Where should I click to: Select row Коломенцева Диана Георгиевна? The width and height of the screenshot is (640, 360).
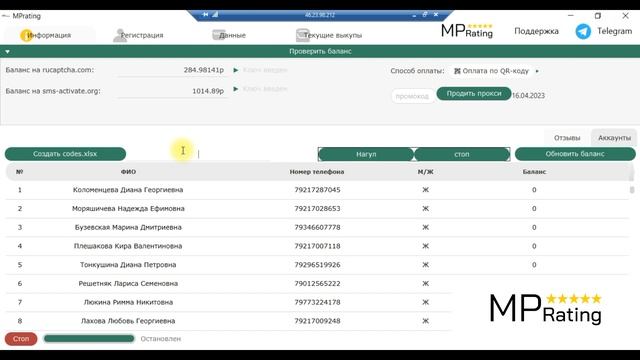317,190
